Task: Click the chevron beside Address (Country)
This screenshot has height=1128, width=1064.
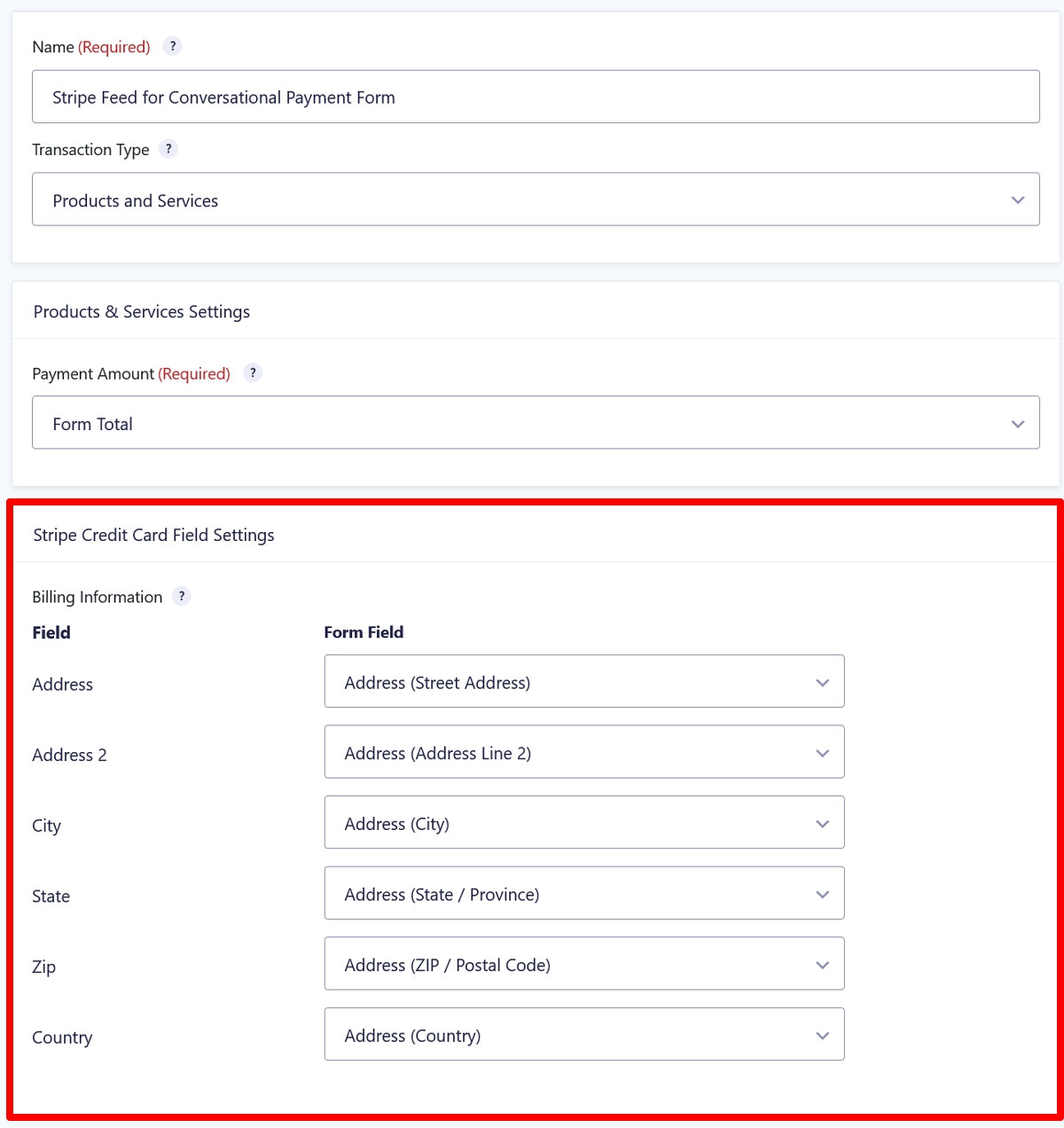Action: pyautogui.click(x=823, y=1036)
